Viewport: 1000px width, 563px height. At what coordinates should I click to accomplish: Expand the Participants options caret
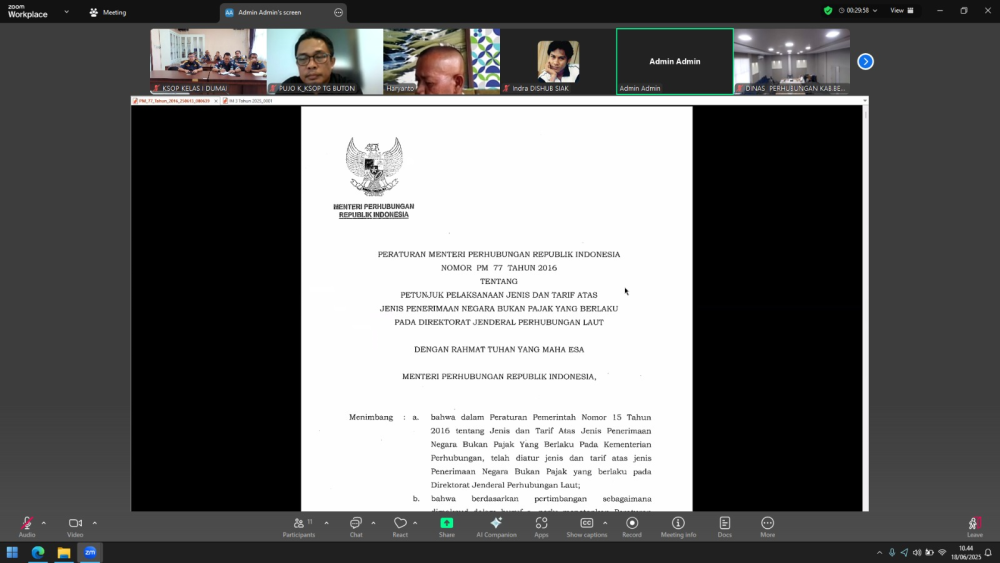327,523
